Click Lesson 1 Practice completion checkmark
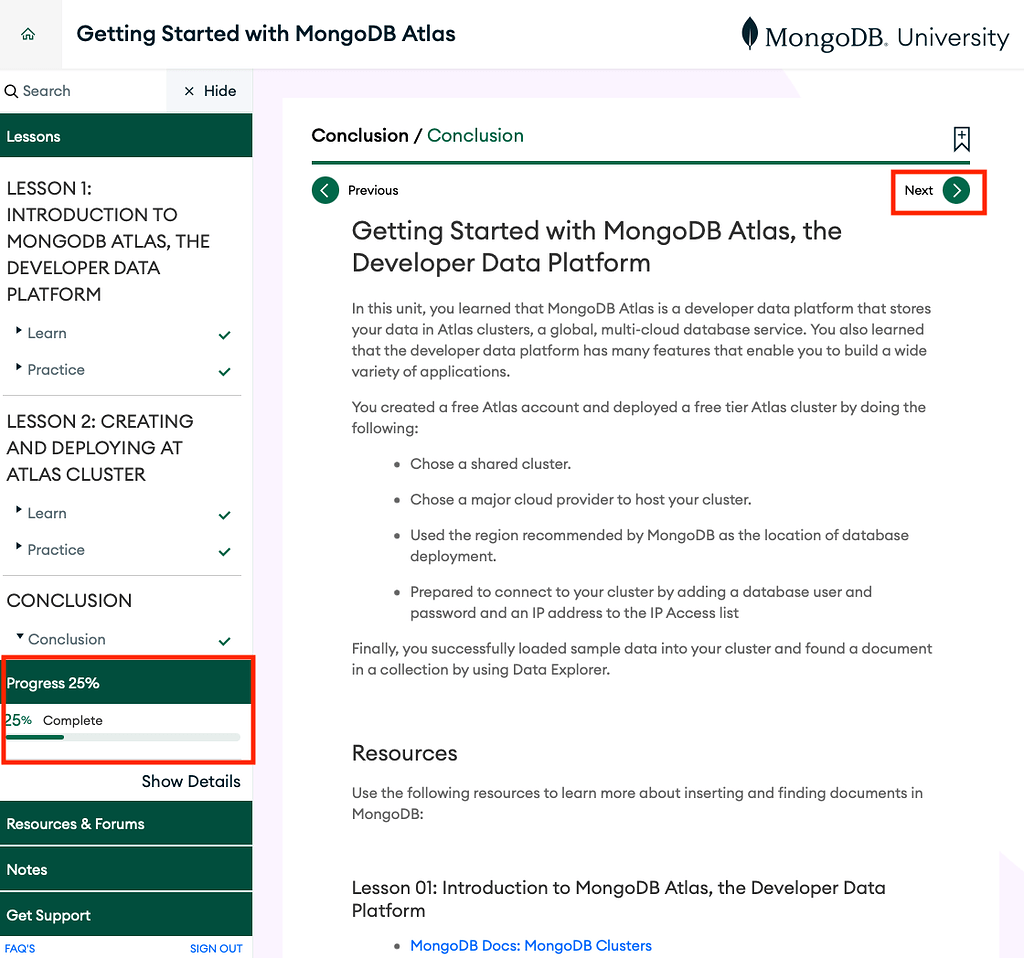Viewport: 1024px width, 958px height. [225, 371]
